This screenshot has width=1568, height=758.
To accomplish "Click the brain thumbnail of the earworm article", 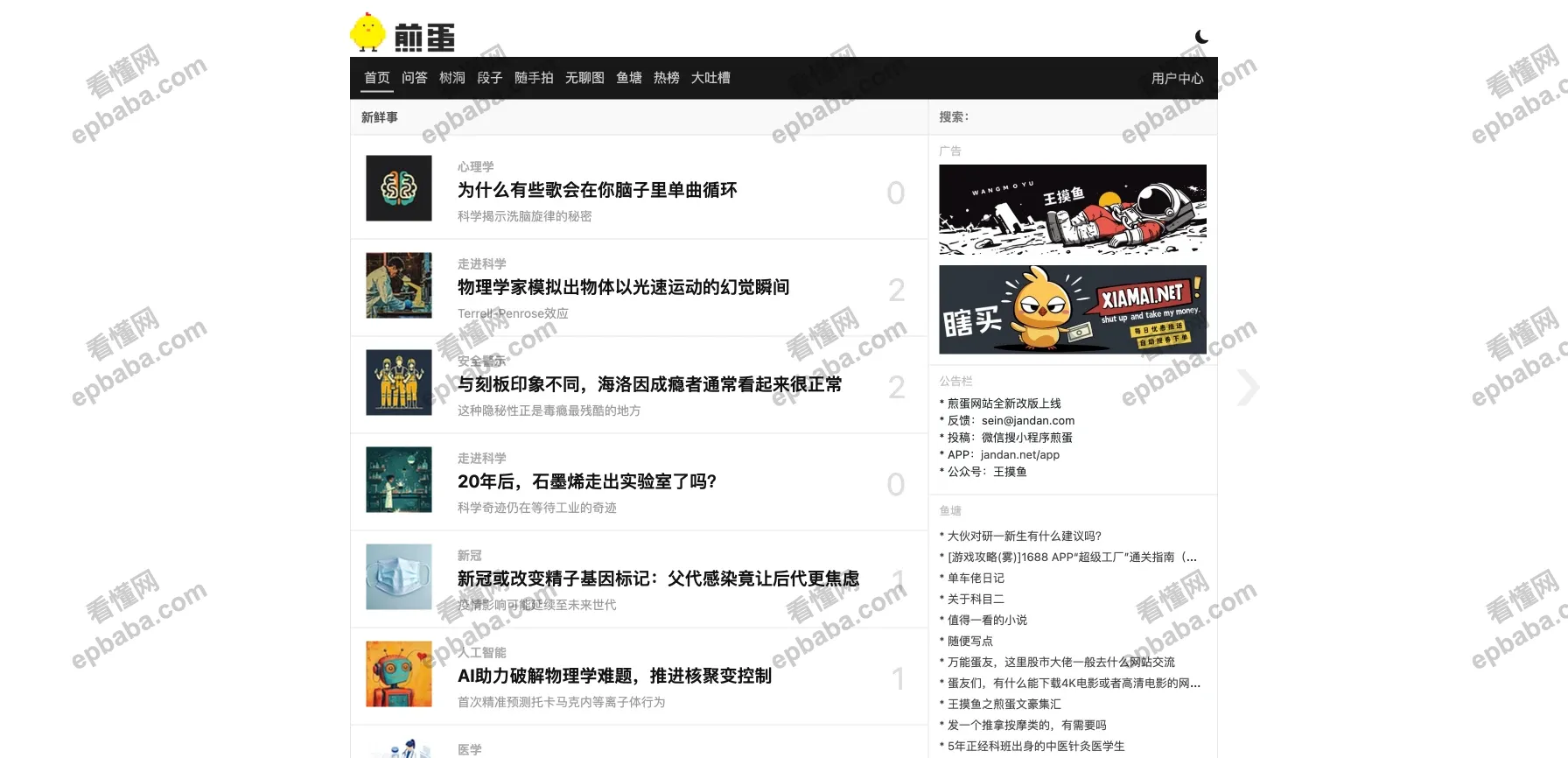I will (x=399, y=188).
